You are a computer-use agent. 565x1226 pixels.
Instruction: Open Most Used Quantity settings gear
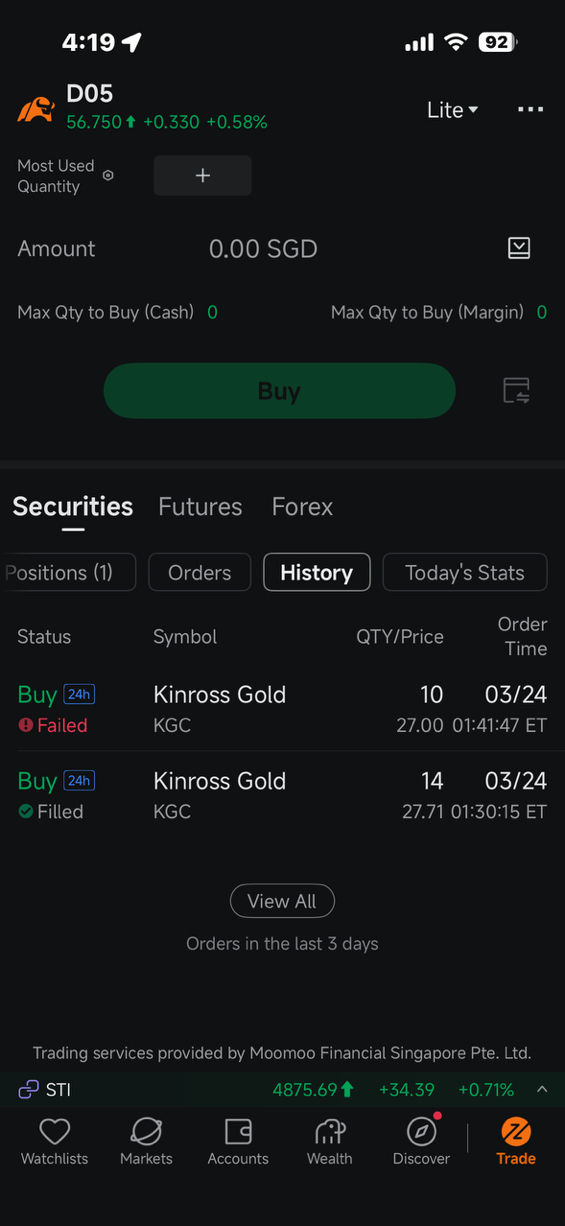click(x=108, y=175)
